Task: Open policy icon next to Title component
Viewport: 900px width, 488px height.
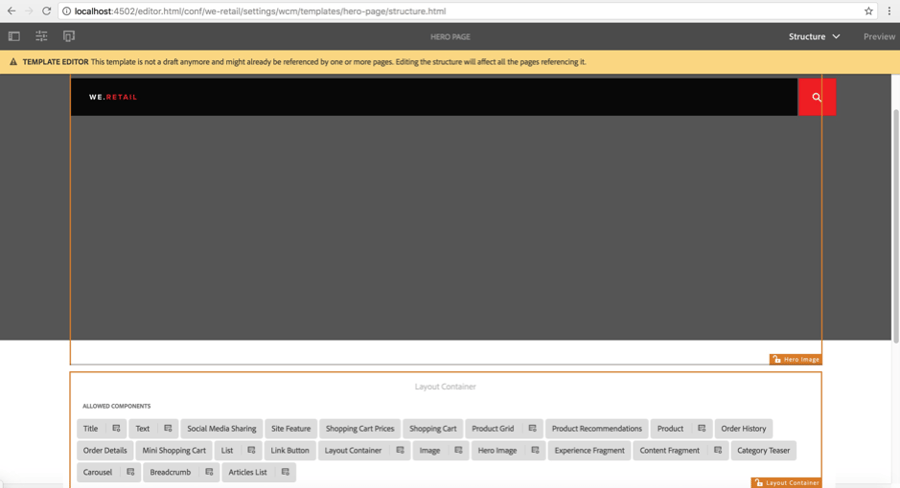Action: click(116, 428)
